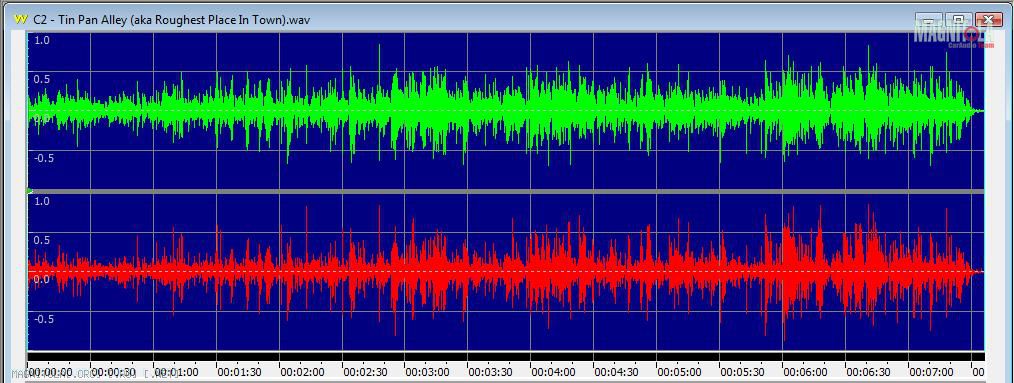
Task: Close the Tin Pan Alley .wav window
Action: pyautogui.click(x=989, y=20)
